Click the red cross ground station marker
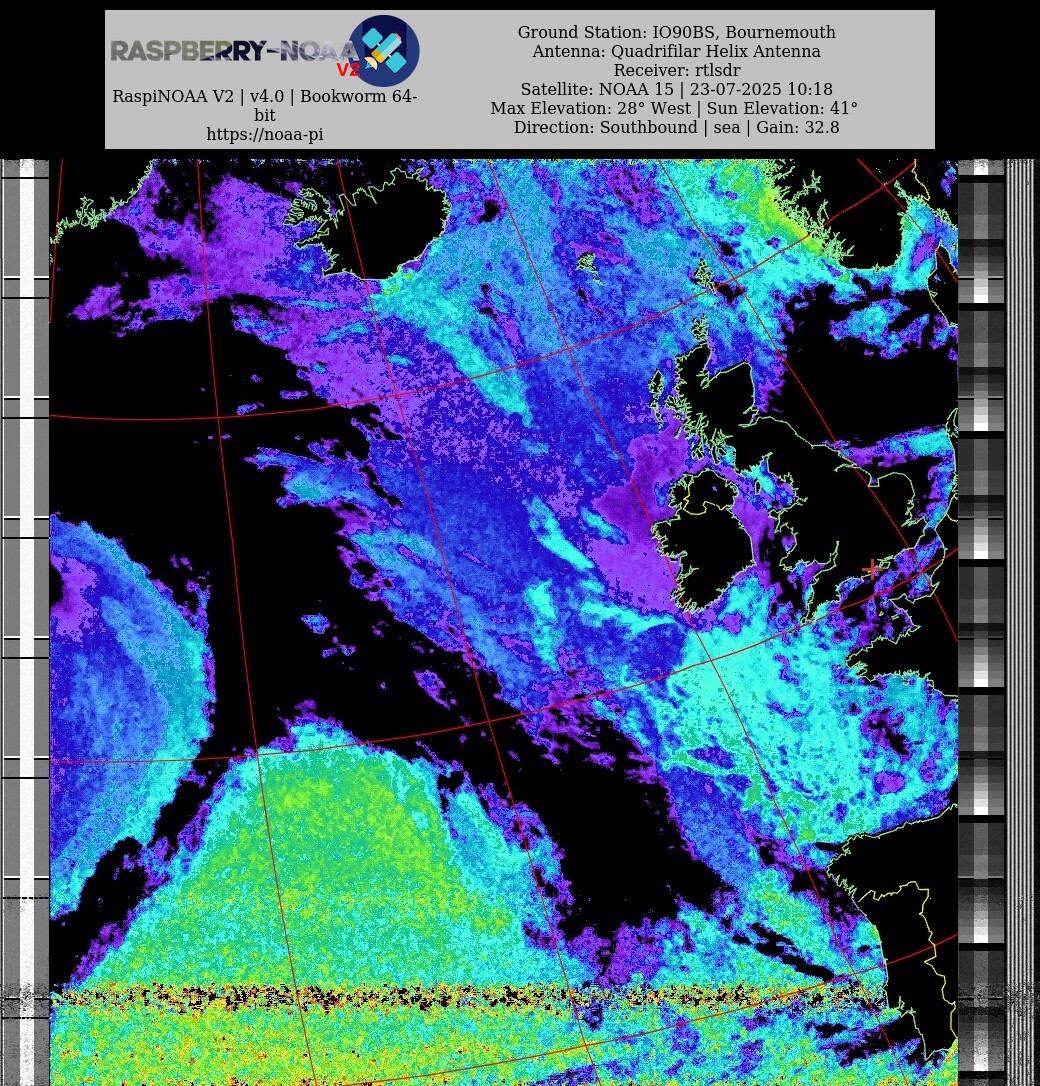Viewport: 1040px width, 1086px height. (x=872, y=569)
